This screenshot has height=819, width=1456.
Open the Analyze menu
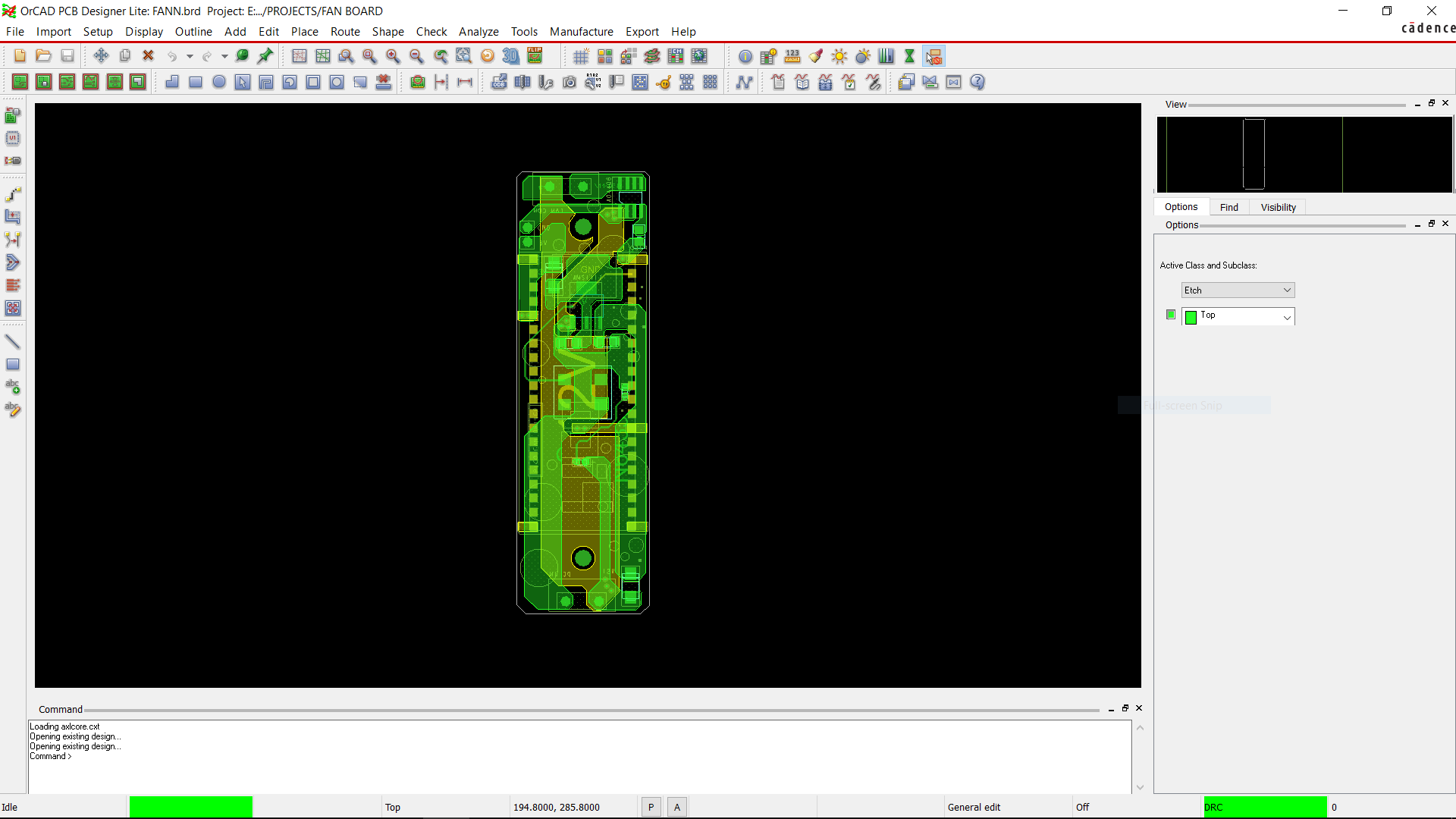(x=479, y=32)
